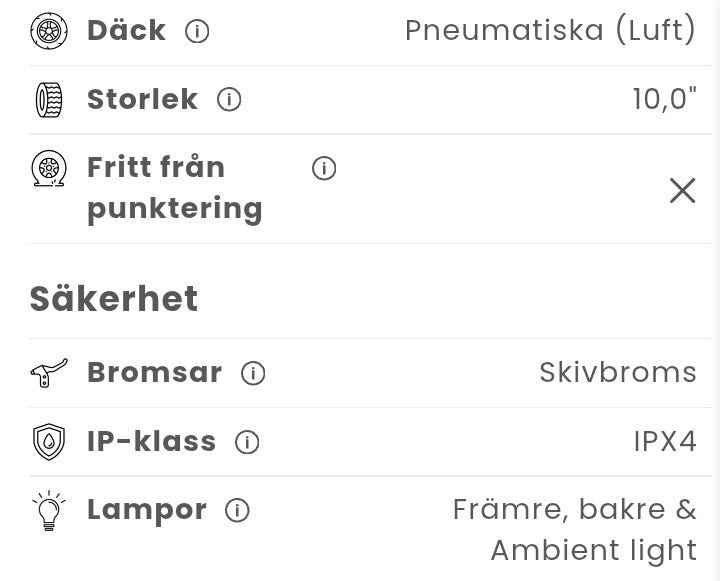Click the tire tread icon beside Storlek
This screenshot has height=581, width=720.
click(48, 100)
